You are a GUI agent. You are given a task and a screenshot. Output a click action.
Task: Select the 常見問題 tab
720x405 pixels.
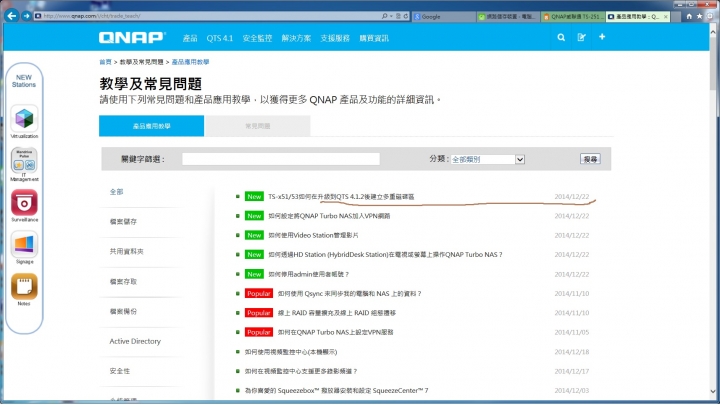[258, 126]
